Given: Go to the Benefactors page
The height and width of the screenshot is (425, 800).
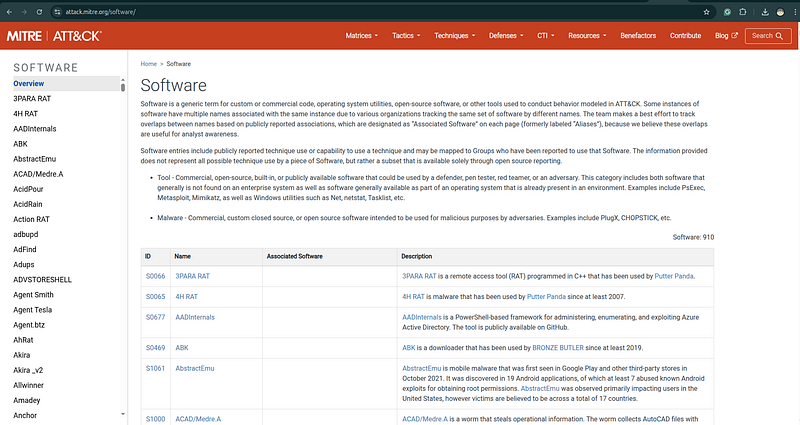Looking at the screenshot, I should tap(638, 36).
